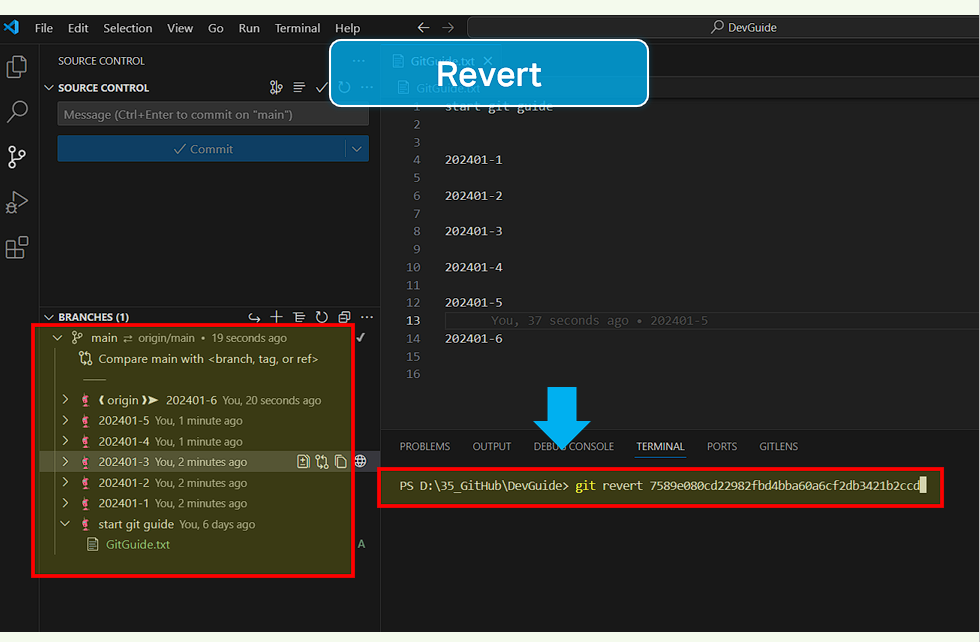The width and height of the screenshot is (980, 642).
Task: Open more actions menu in Branches header
Action: [x=367, y=317]
